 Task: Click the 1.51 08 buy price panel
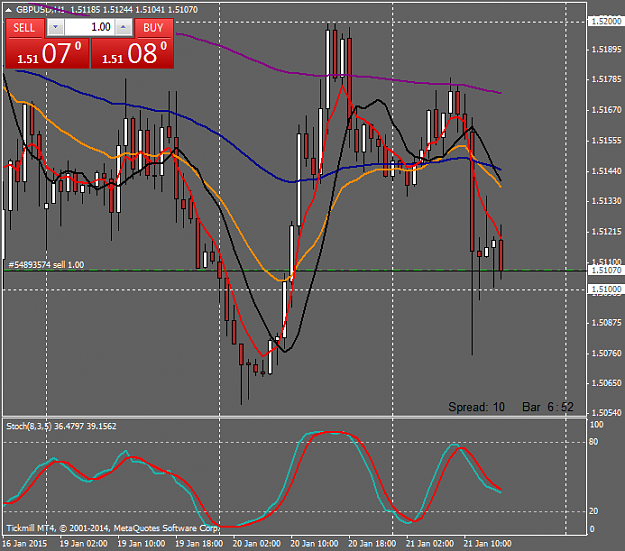tap(133, 54)
